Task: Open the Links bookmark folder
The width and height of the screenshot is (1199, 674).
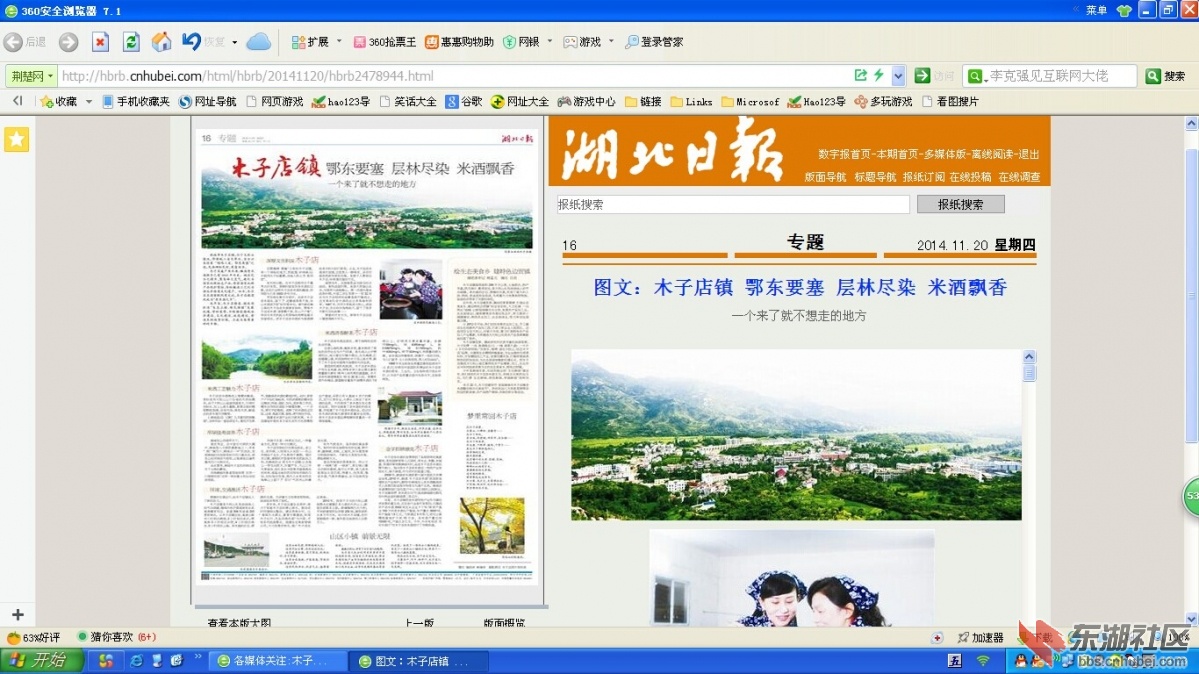Action: [x=691, y=101]
